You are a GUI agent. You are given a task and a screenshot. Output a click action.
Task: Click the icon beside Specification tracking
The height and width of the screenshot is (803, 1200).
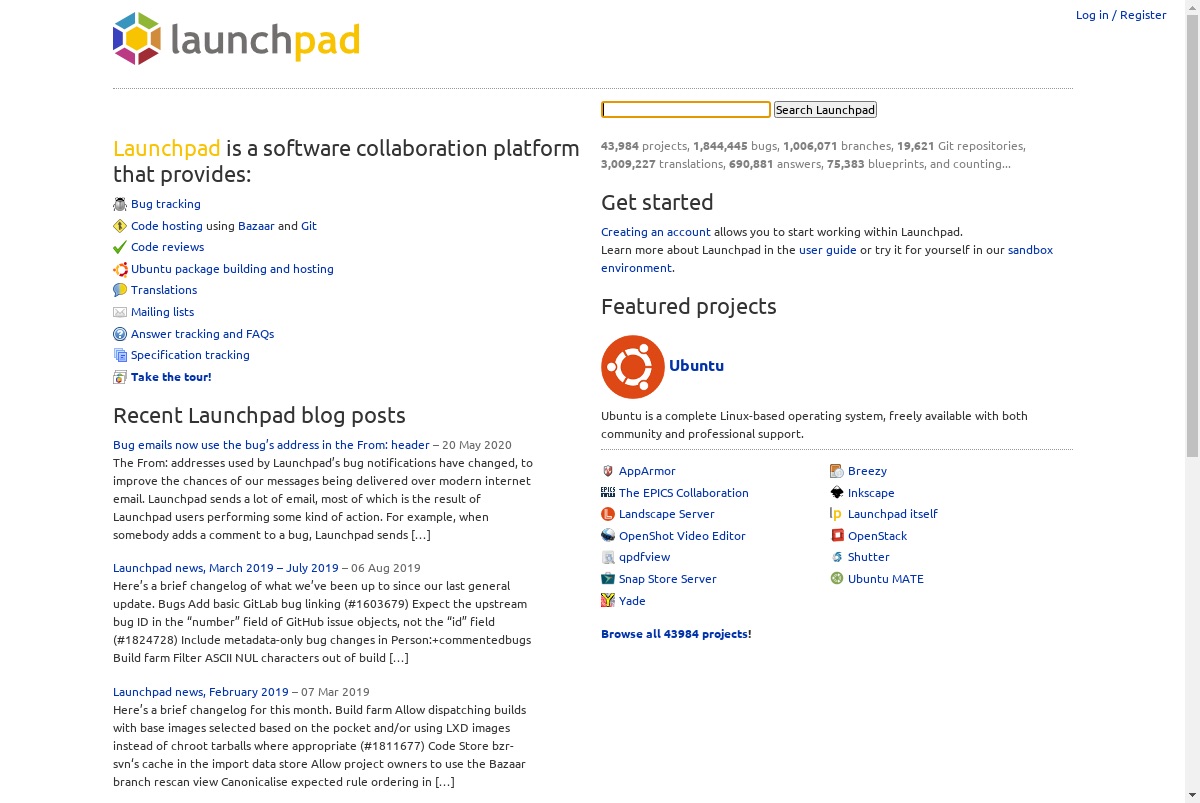pyautogui.click(x=120, y=355)
